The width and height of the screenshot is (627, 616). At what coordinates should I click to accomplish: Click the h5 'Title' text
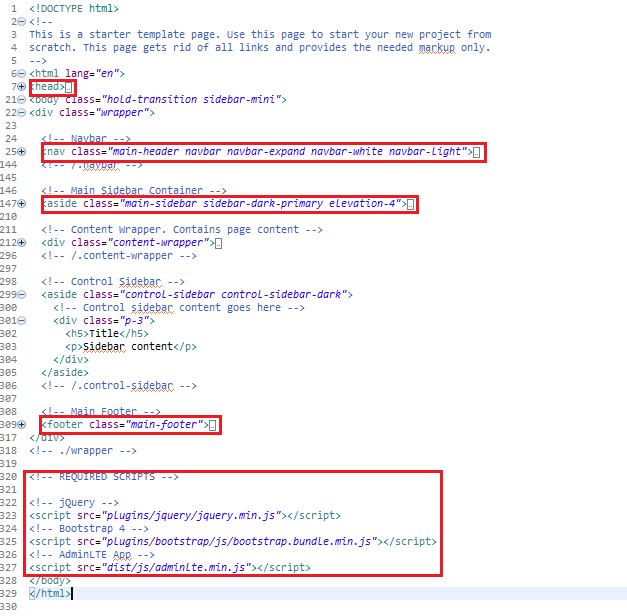[x=104, y=334]
